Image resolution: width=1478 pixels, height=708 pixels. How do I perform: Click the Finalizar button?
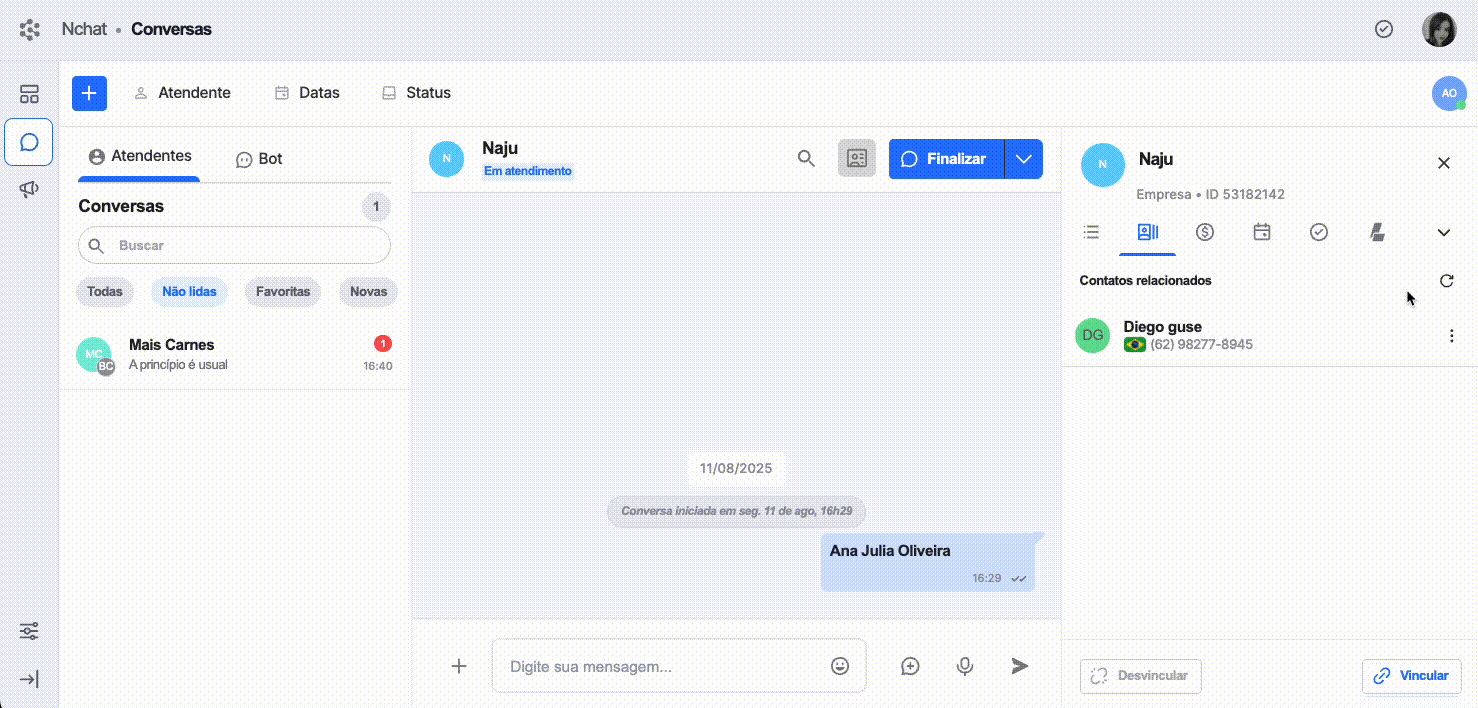pyautogui.click(x=946, y=159)
